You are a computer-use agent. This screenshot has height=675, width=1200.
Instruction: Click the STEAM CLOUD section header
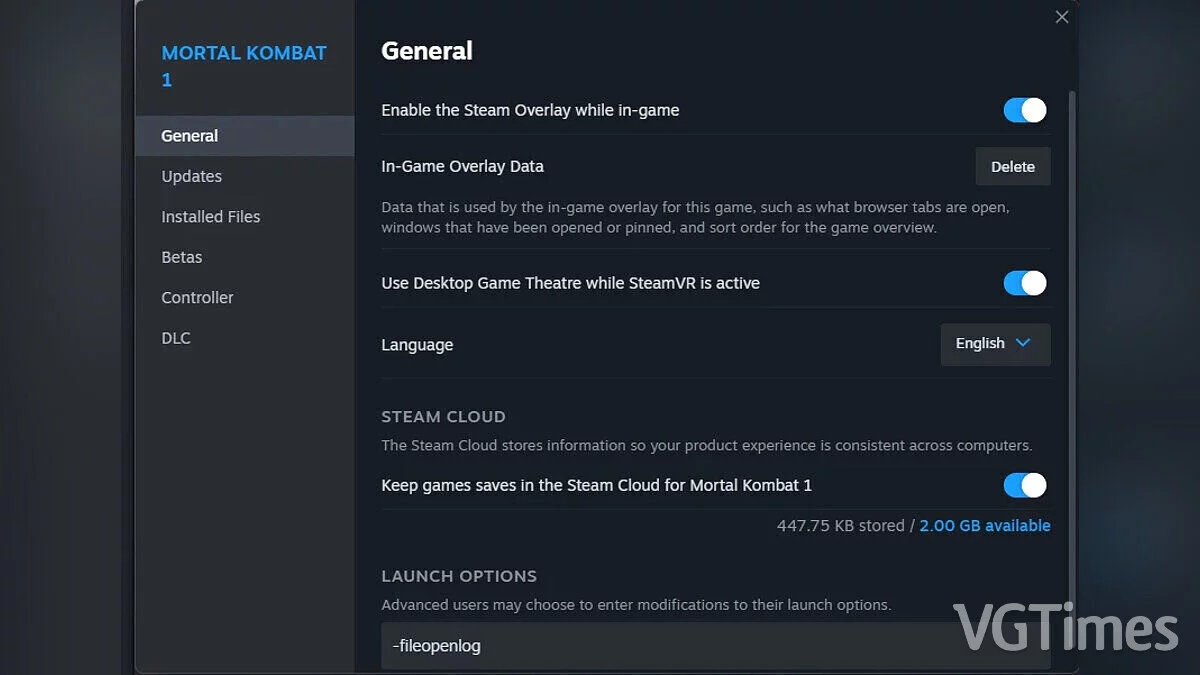pos(443,417)
